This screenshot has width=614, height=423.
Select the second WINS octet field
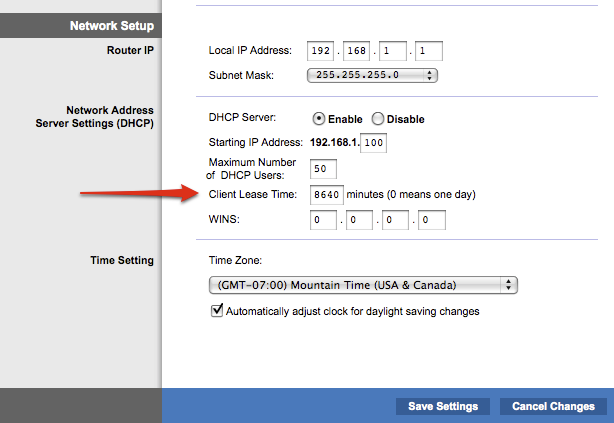359,219
